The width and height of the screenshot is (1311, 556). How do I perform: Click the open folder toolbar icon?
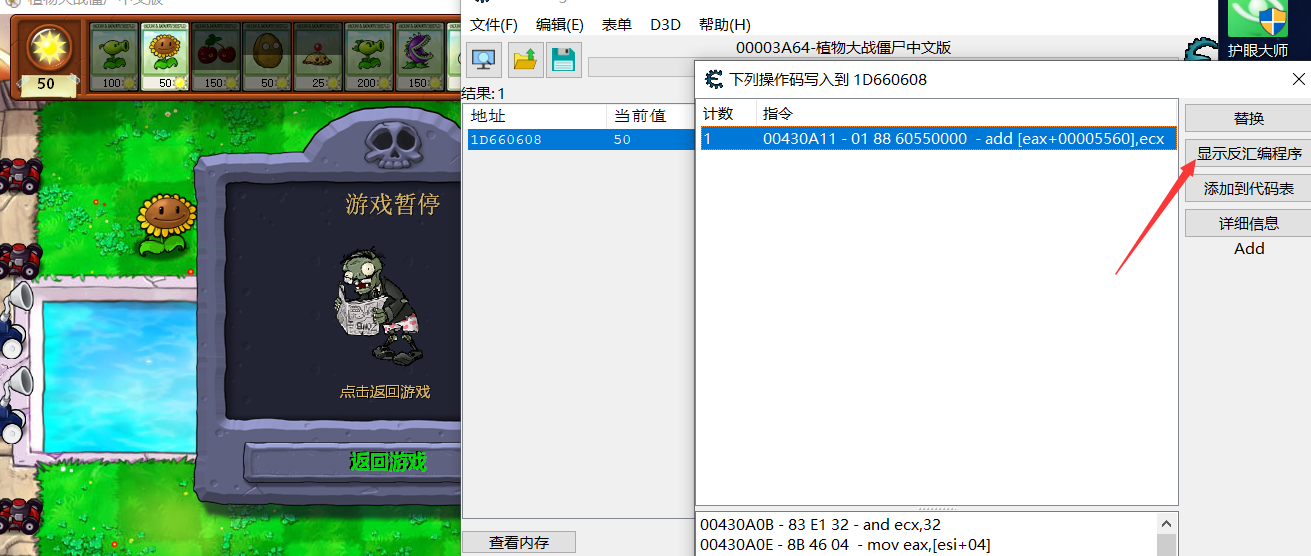tap(525, 59)
